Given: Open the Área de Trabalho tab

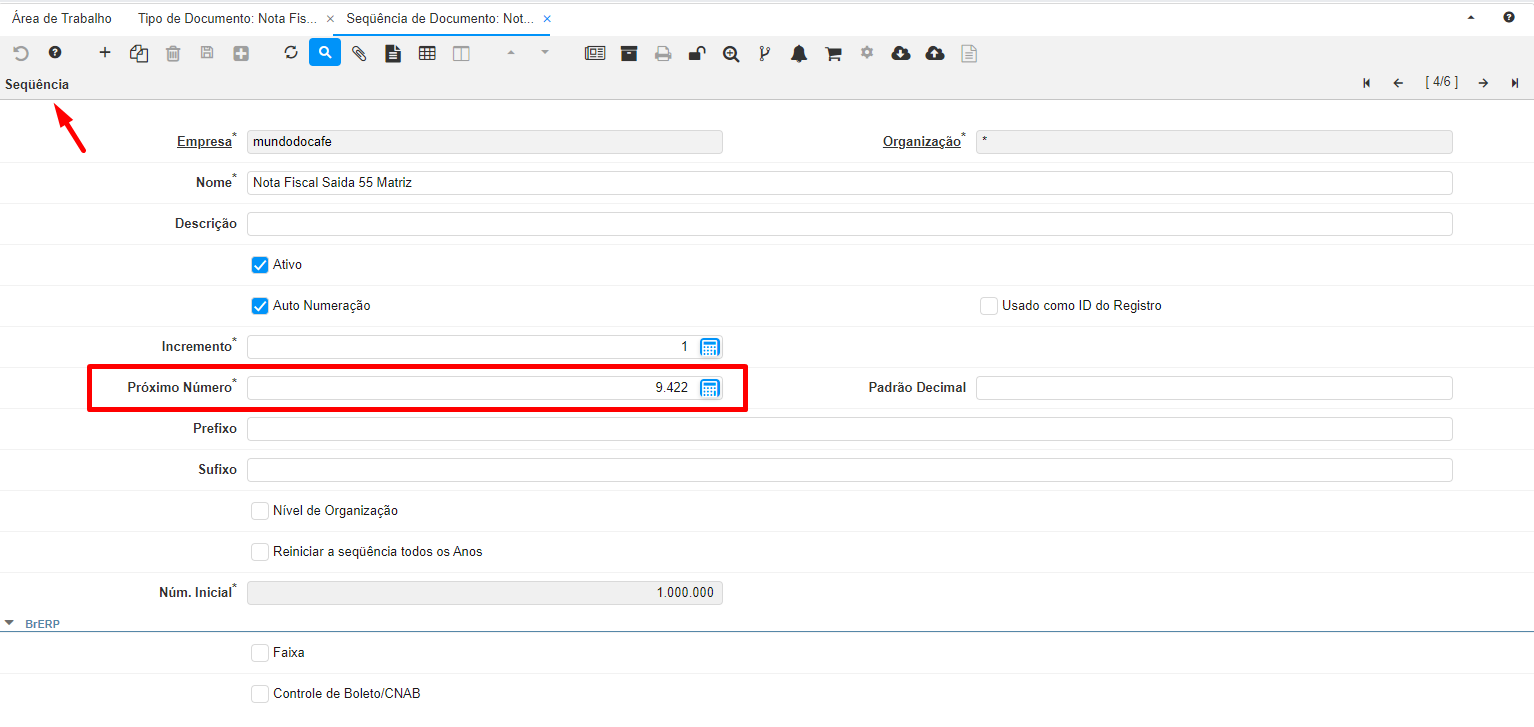Looking at the screenshot, I should pos(62,19).
